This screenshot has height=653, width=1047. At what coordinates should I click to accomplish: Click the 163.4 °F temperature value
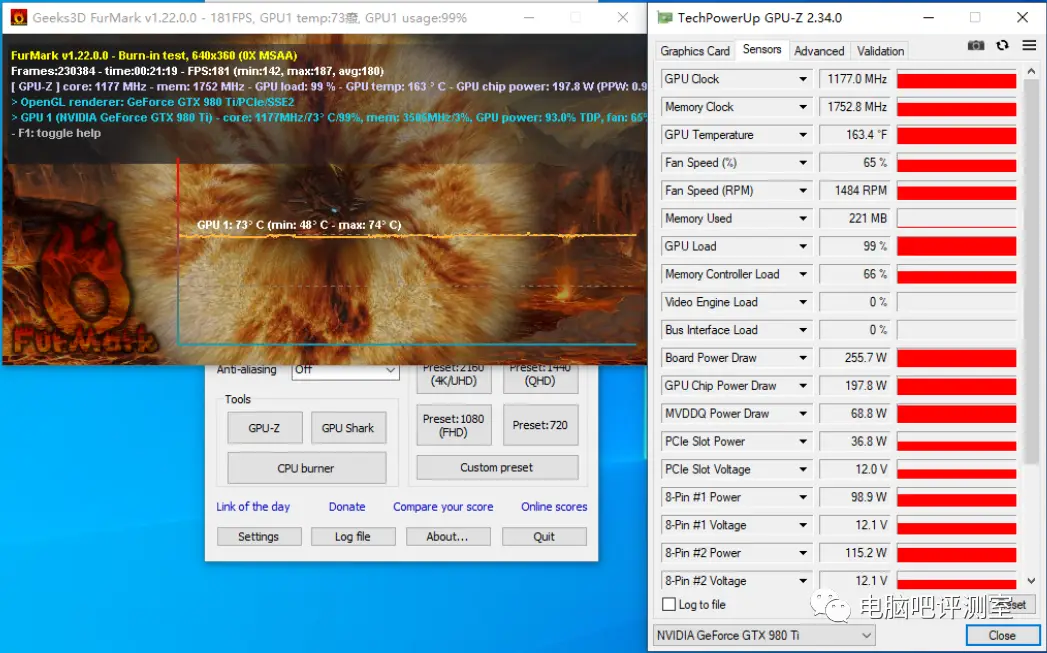coord(855,135)
